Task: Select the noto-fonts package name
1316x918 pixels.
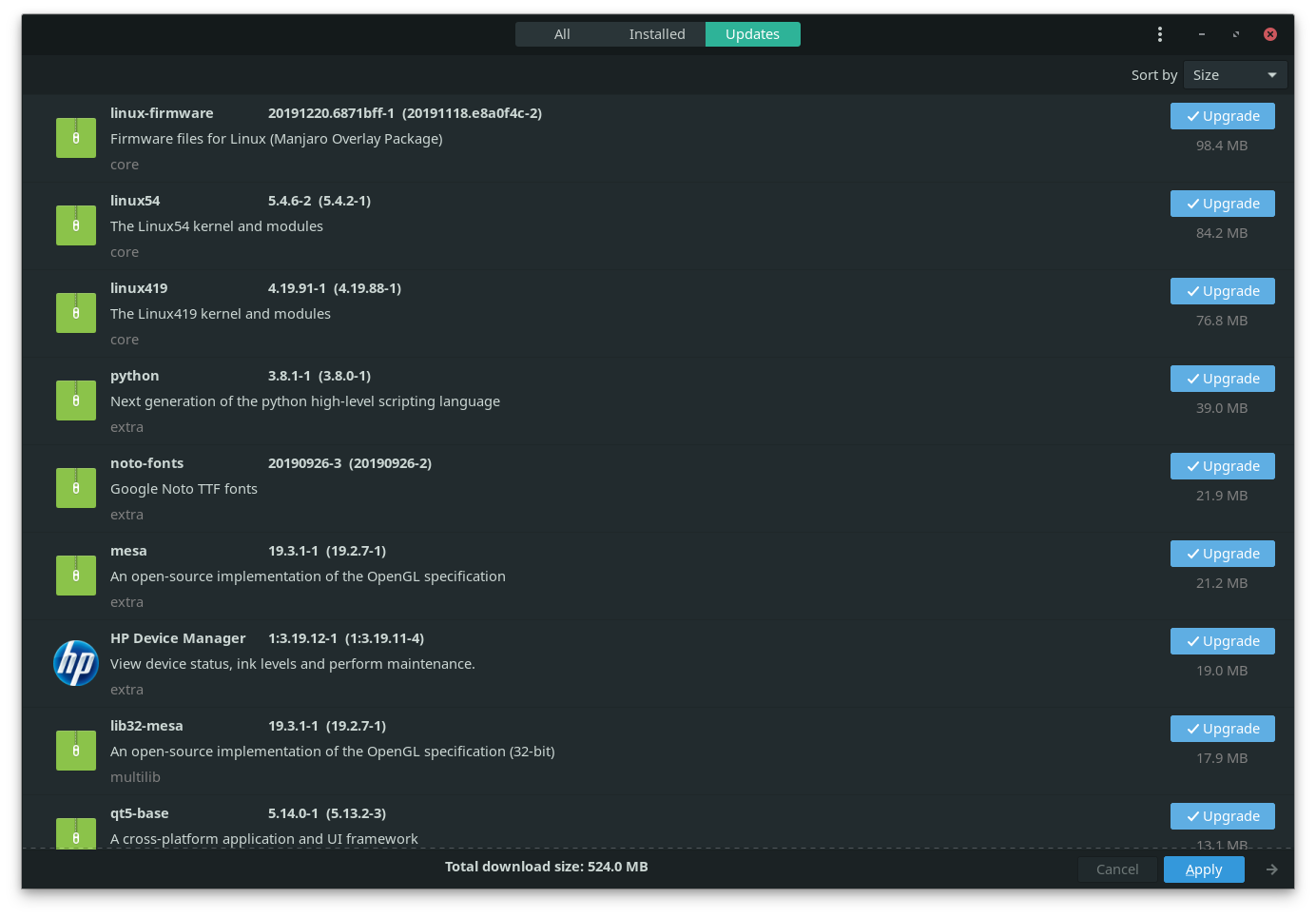Action: tap(147, 463)
